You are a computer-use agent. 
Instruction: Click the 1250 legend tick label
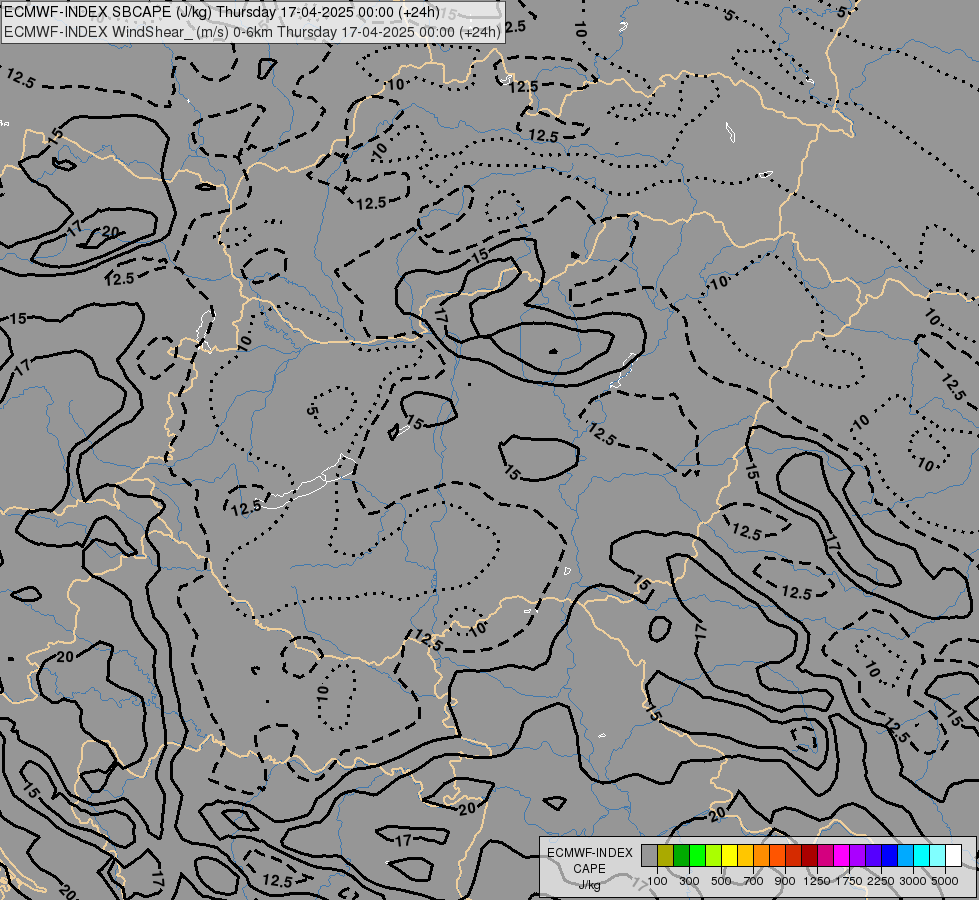coord(817,881)
